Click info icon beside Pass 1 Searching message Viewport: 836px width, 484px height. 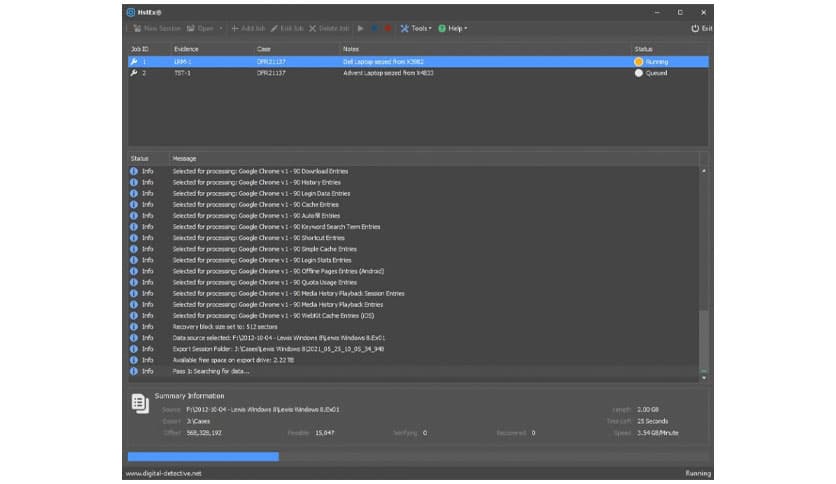tap(134, 371)
